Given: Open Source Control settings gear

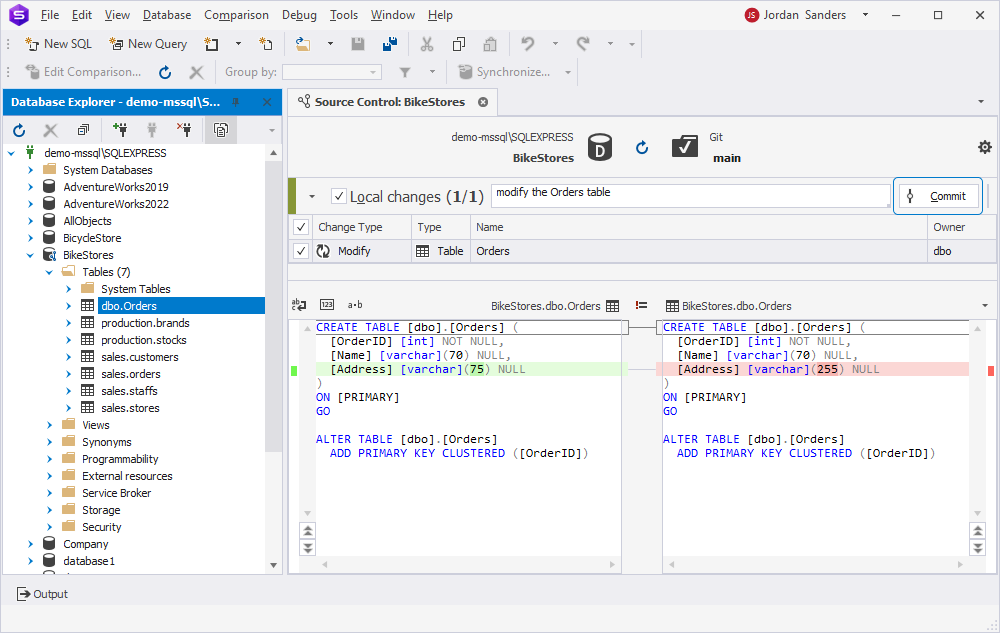Looking at the screenshot, I should point(985,147).
